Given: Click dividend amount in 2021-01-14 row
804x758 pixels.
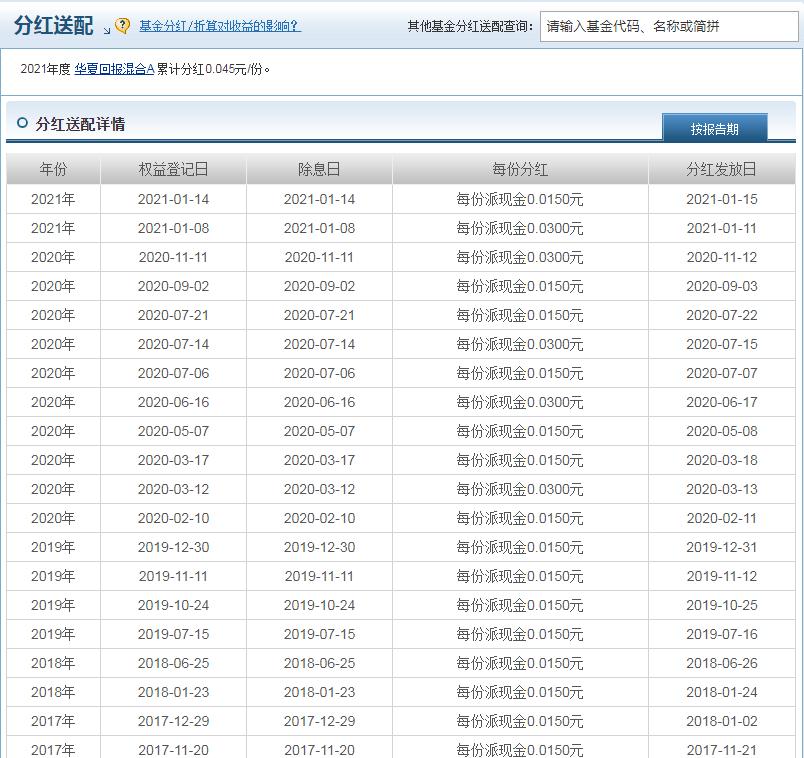Looking at the screenshot, I should click(520, 199).
